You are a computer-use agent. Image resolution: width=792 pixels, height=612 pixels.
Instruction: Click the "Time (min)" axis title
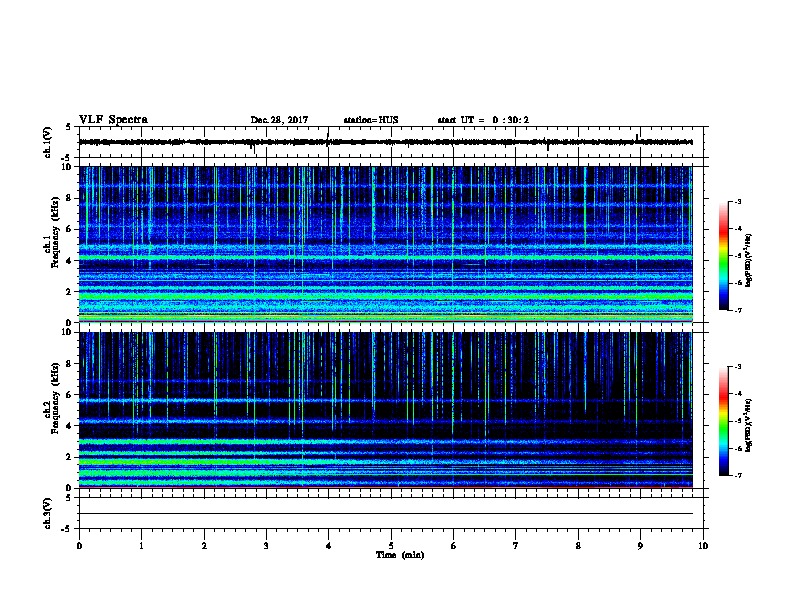[400, 555]
